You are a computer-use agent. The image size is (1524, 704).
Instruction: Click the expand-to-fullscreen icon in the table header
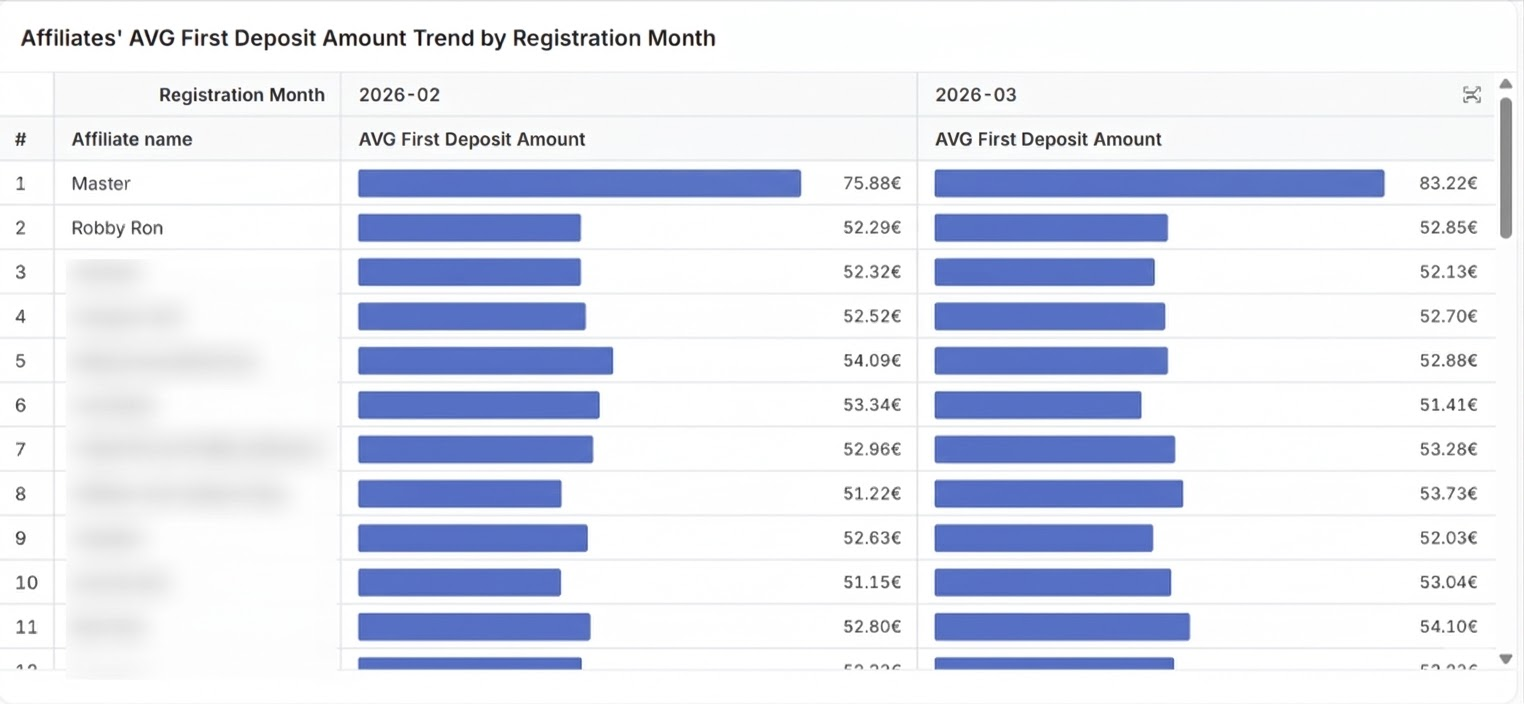1471,95
